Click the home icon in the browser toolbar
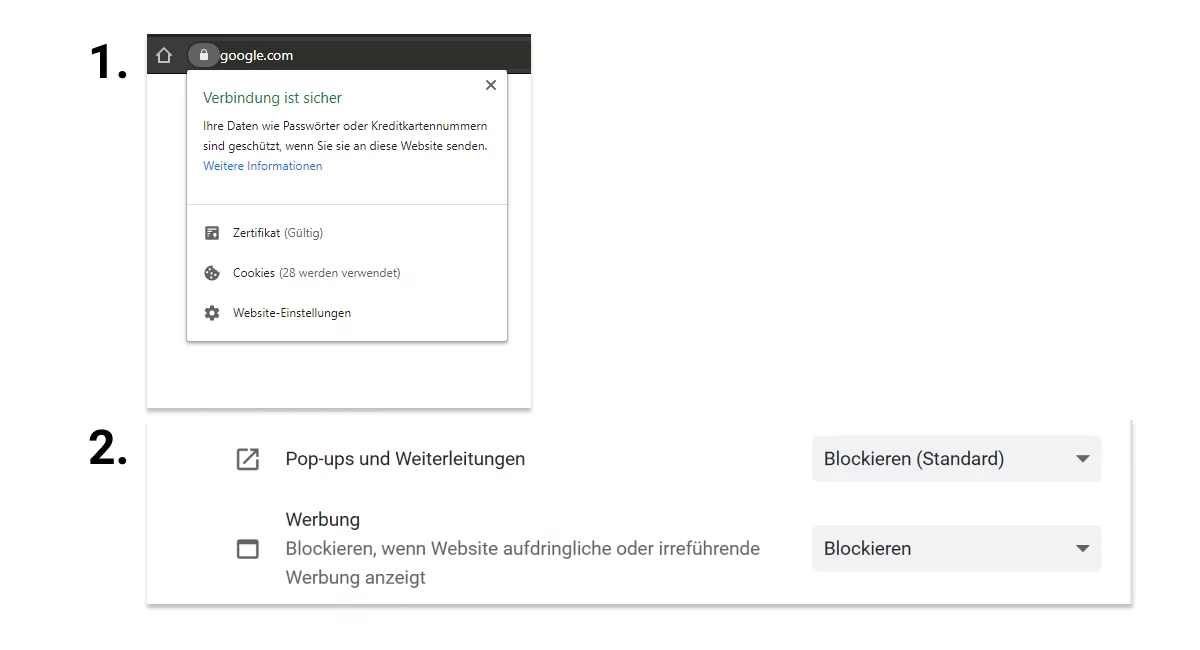Screen dimensions: 1200x650 pos(164,55)
